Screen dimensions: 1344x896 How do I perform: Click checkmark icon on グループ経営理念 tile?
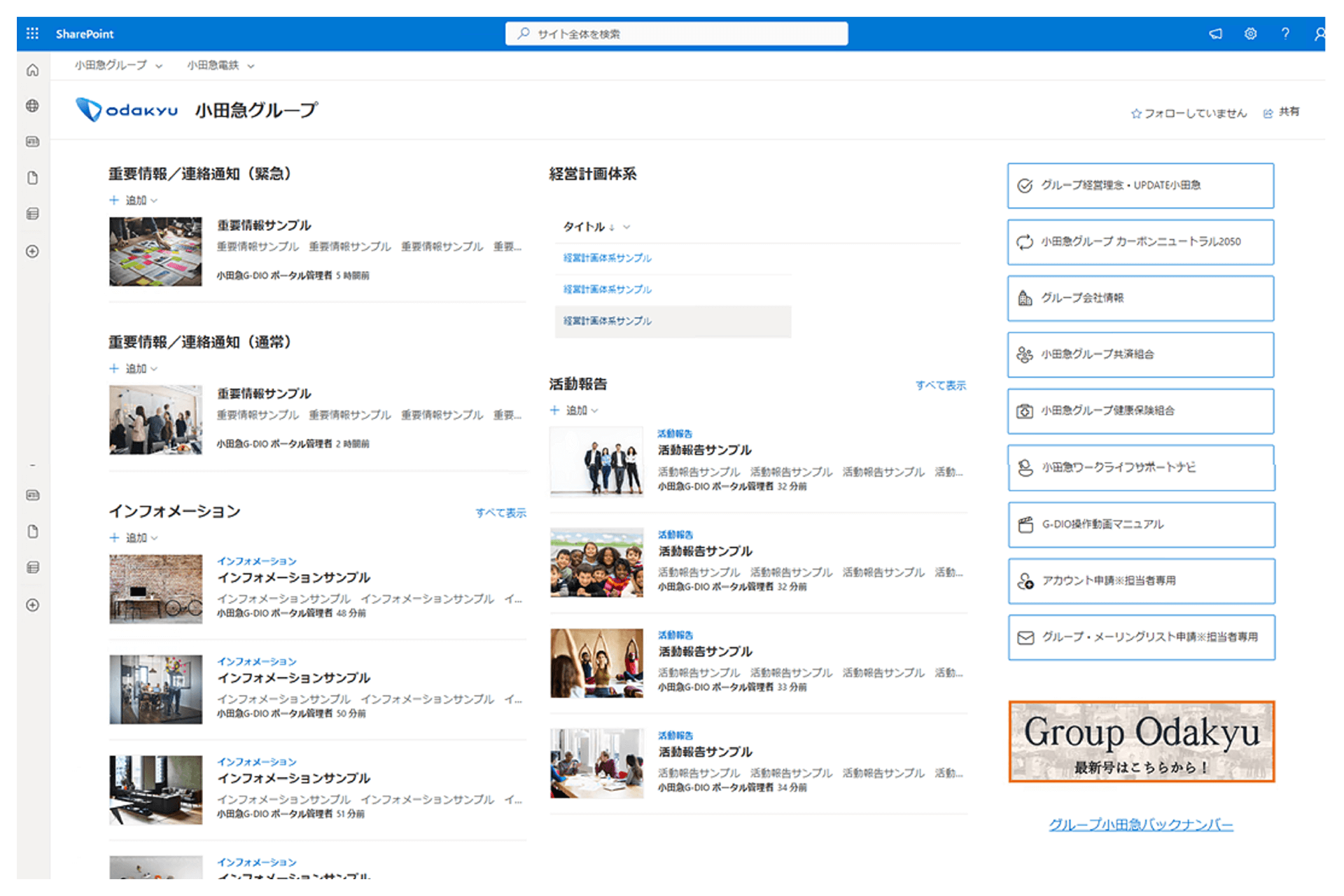click(1025, 185)
